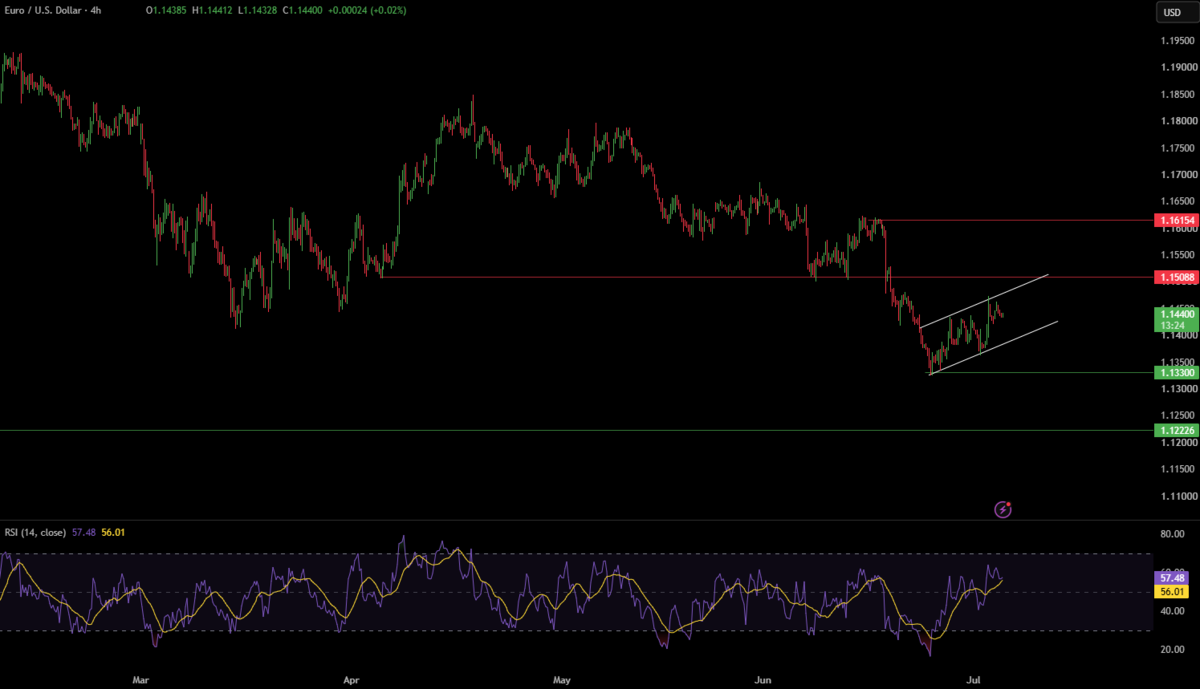This screenshot has height=689, width=1200.
Task: Select the upper white channel trendline
Action: point(984,299)
